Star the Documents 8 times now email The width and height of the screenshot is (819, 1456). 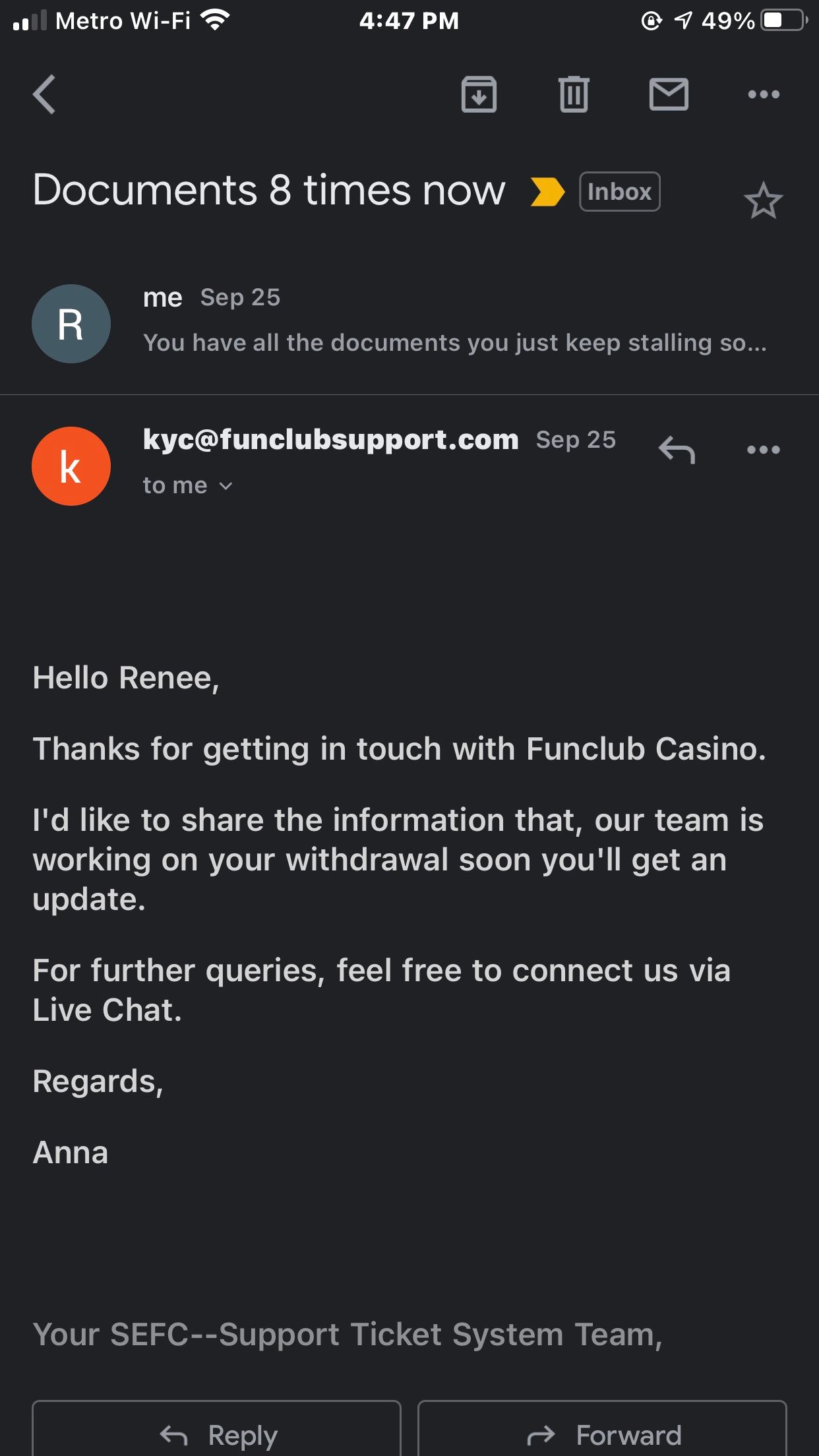[x=763, y=200]
